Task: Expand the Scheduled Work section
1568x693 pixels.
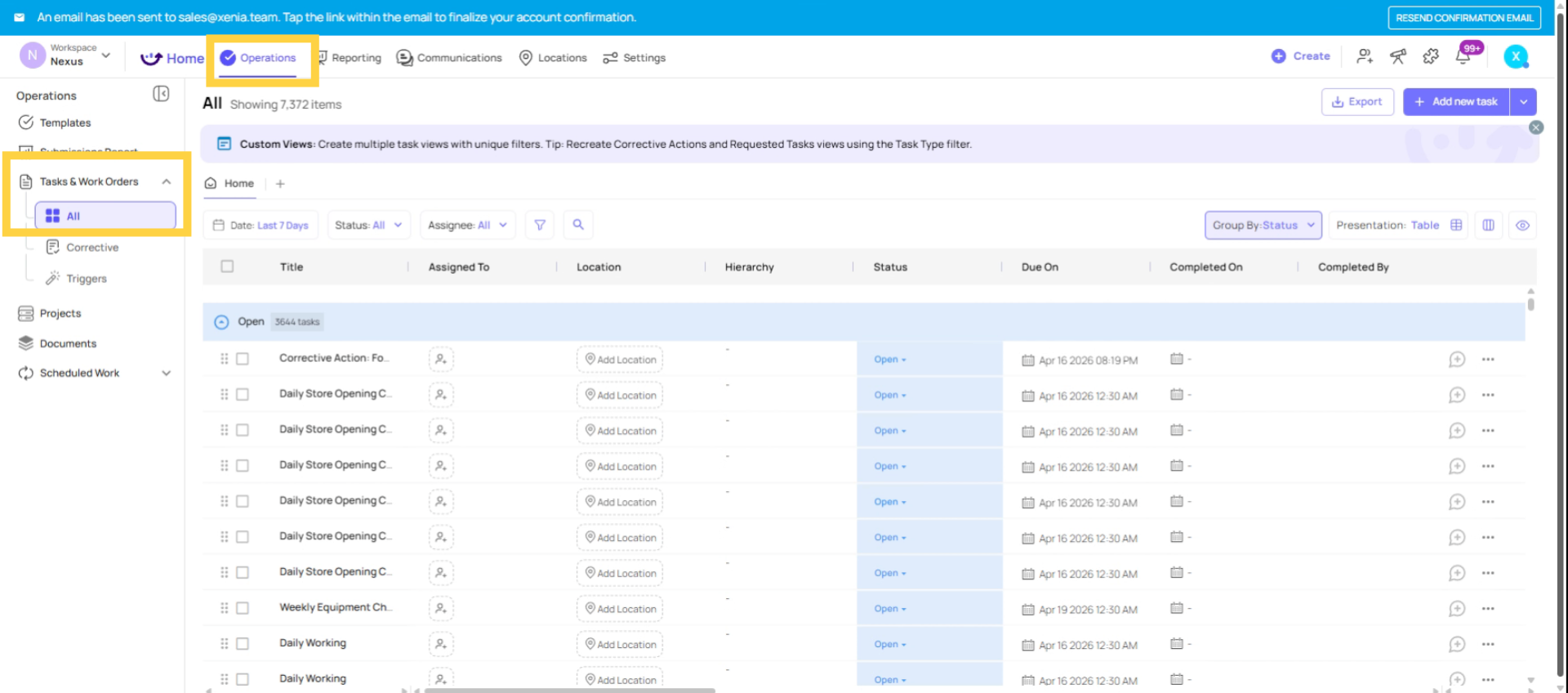Action: 167,373
